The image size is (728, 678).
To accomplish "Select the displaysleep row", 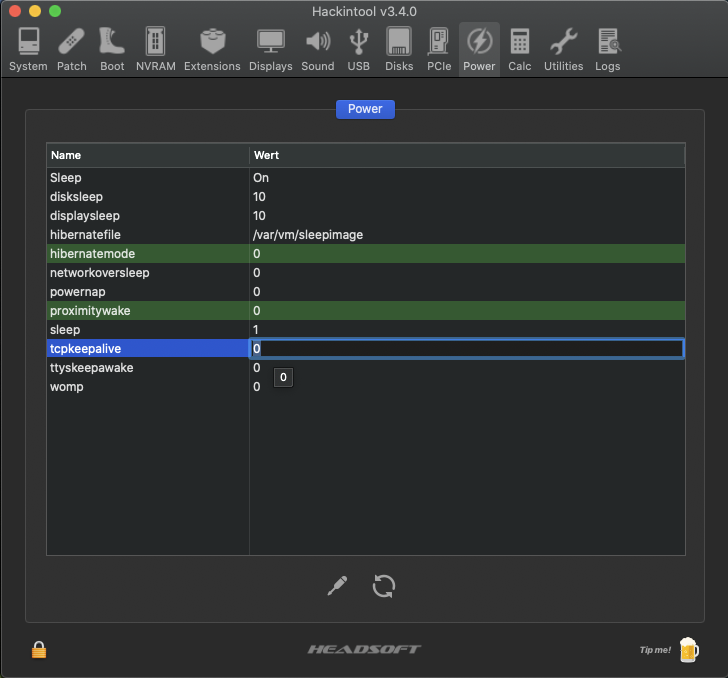I will 366,216.
